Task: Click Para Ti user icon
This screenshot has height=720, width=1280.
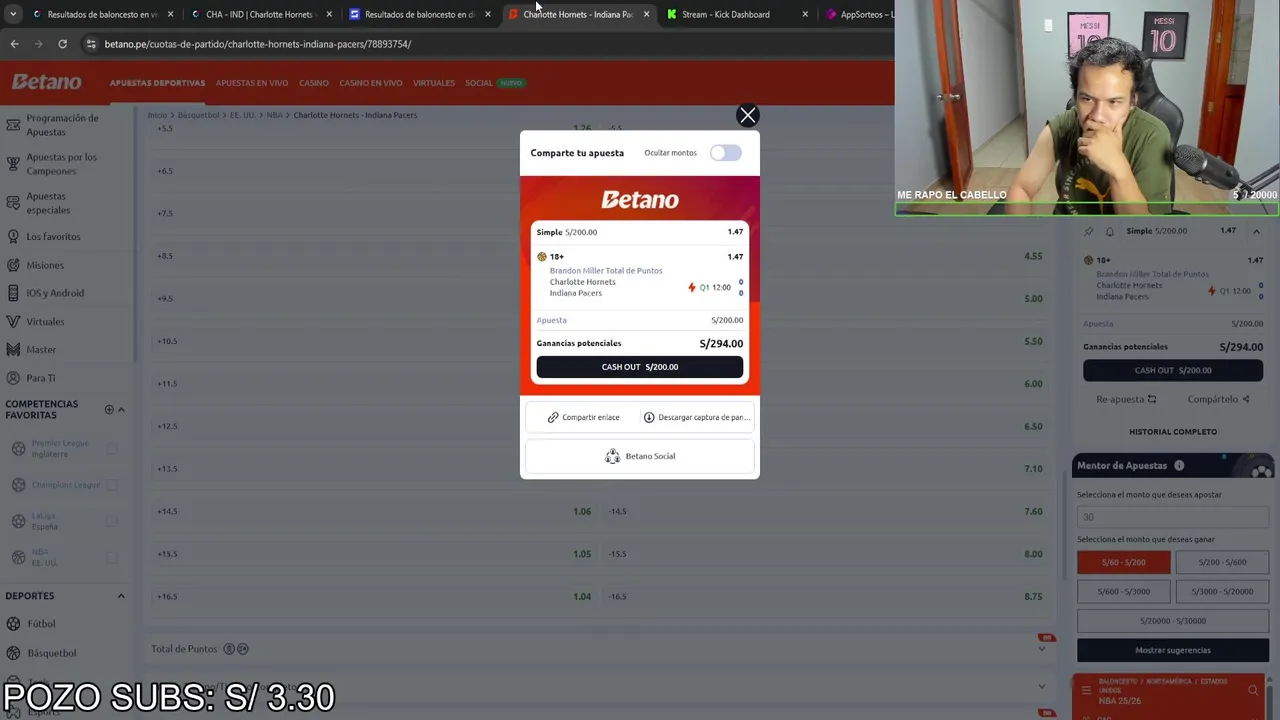Action: [x=13, y=378]
